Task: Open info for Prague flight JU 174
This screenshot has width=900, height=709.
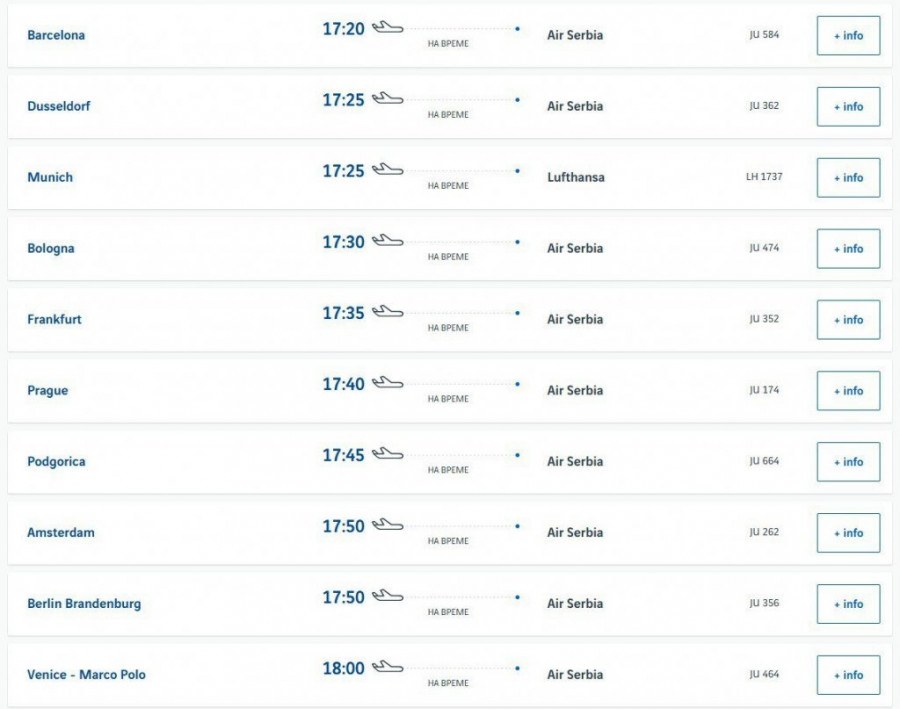Action: pyautogui.click(x=848, y=391)
